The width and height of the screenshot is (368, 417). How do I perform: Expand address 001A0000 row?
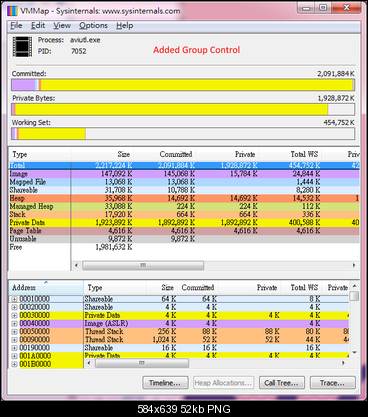(x=14, y=356)
